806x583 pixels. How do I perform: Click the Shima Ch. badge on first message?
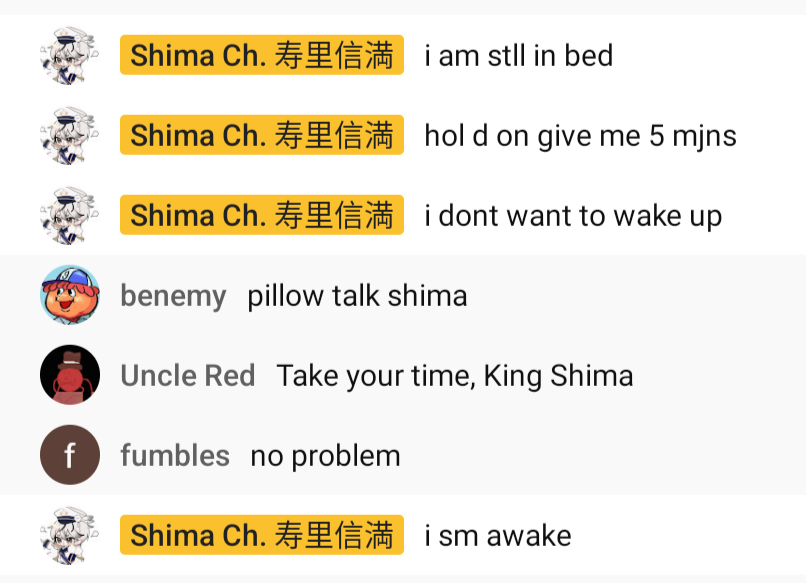pos(262,55)
